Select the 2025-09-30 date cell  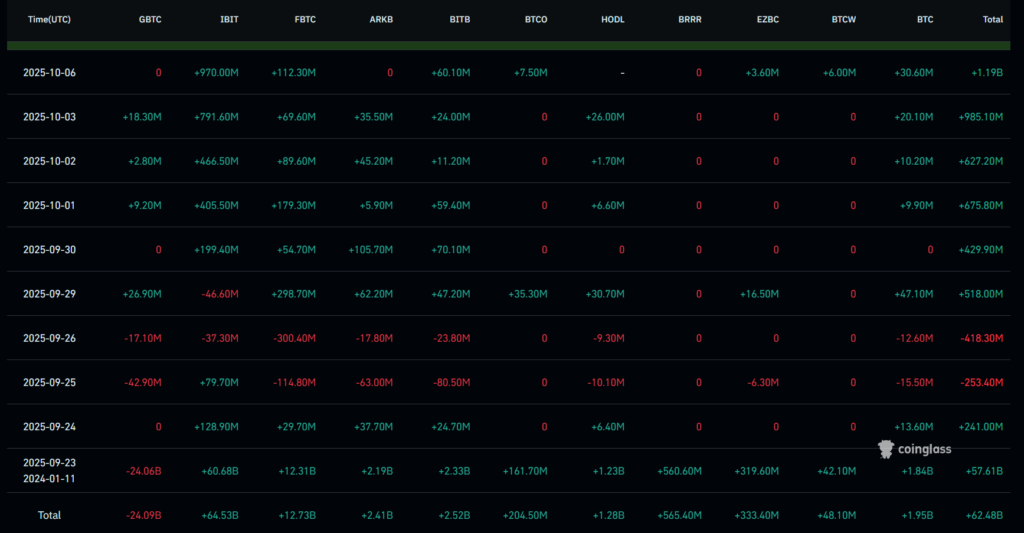tap(49, 250)
